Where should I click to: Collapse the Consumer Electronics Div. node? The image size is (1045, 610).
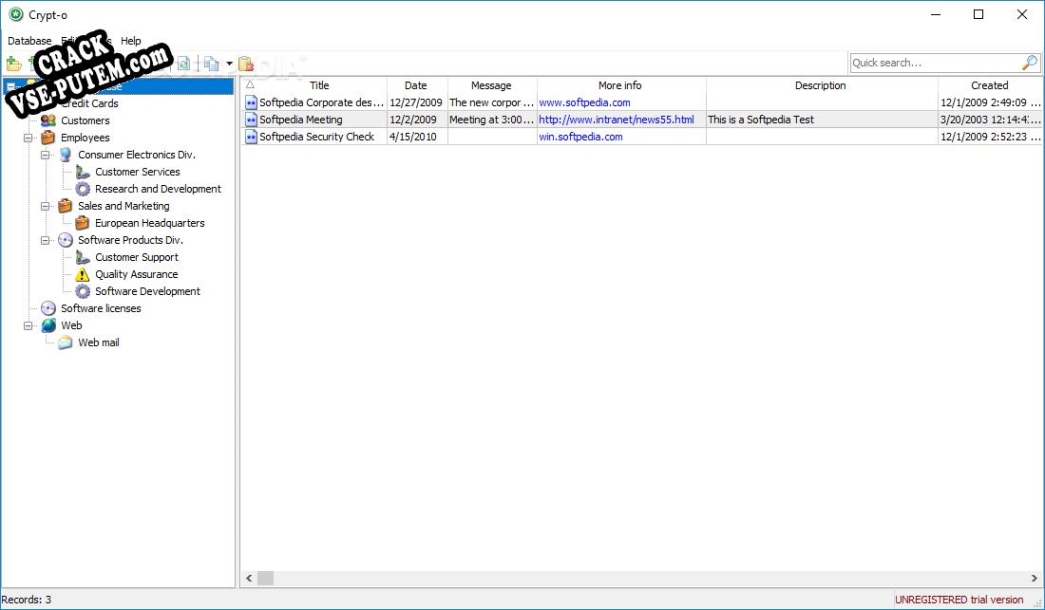[x=45, y=155]
